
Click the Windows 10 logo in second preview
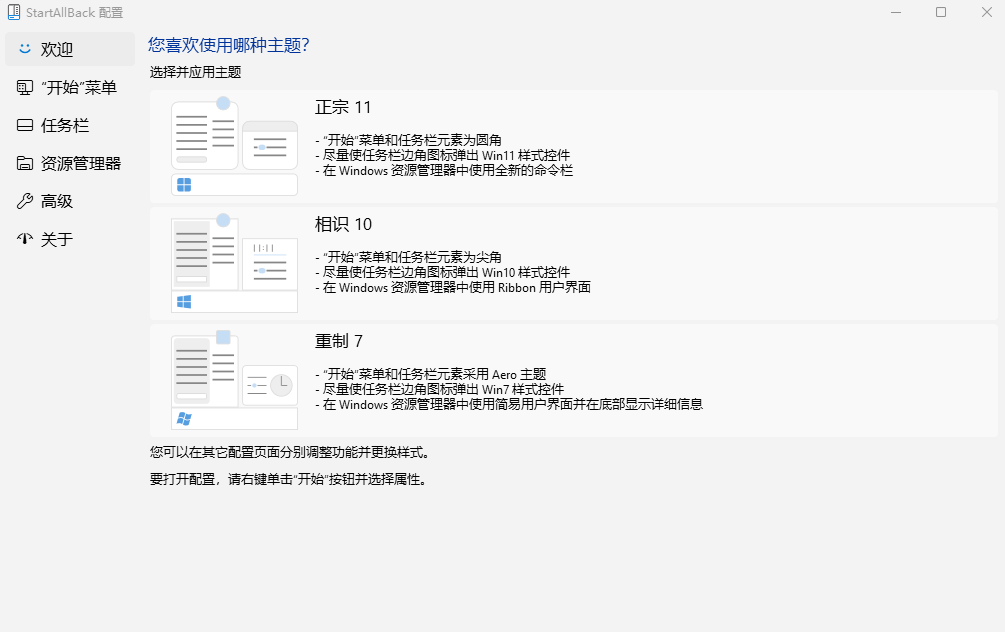184,302
